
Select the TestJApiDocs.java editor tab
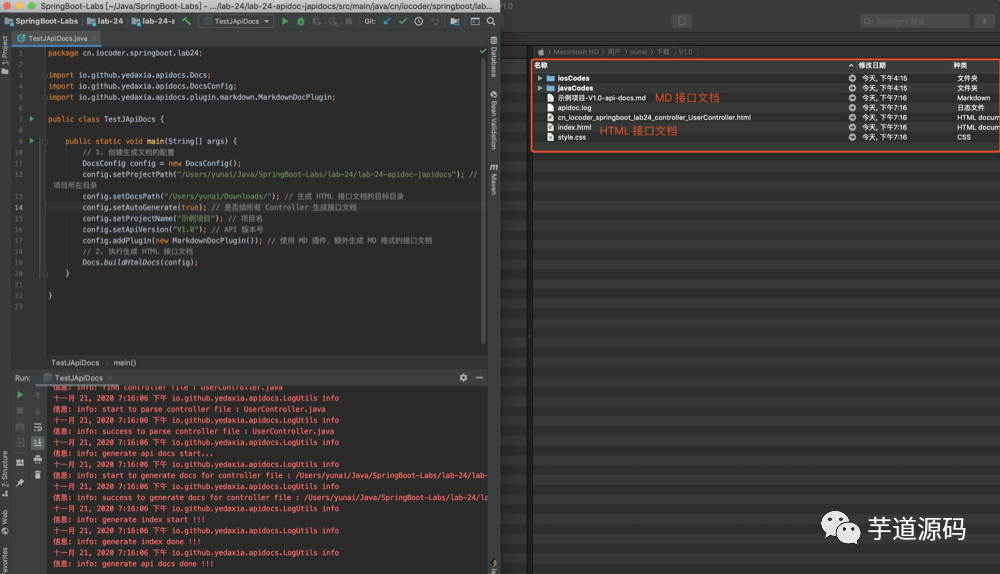57,38
